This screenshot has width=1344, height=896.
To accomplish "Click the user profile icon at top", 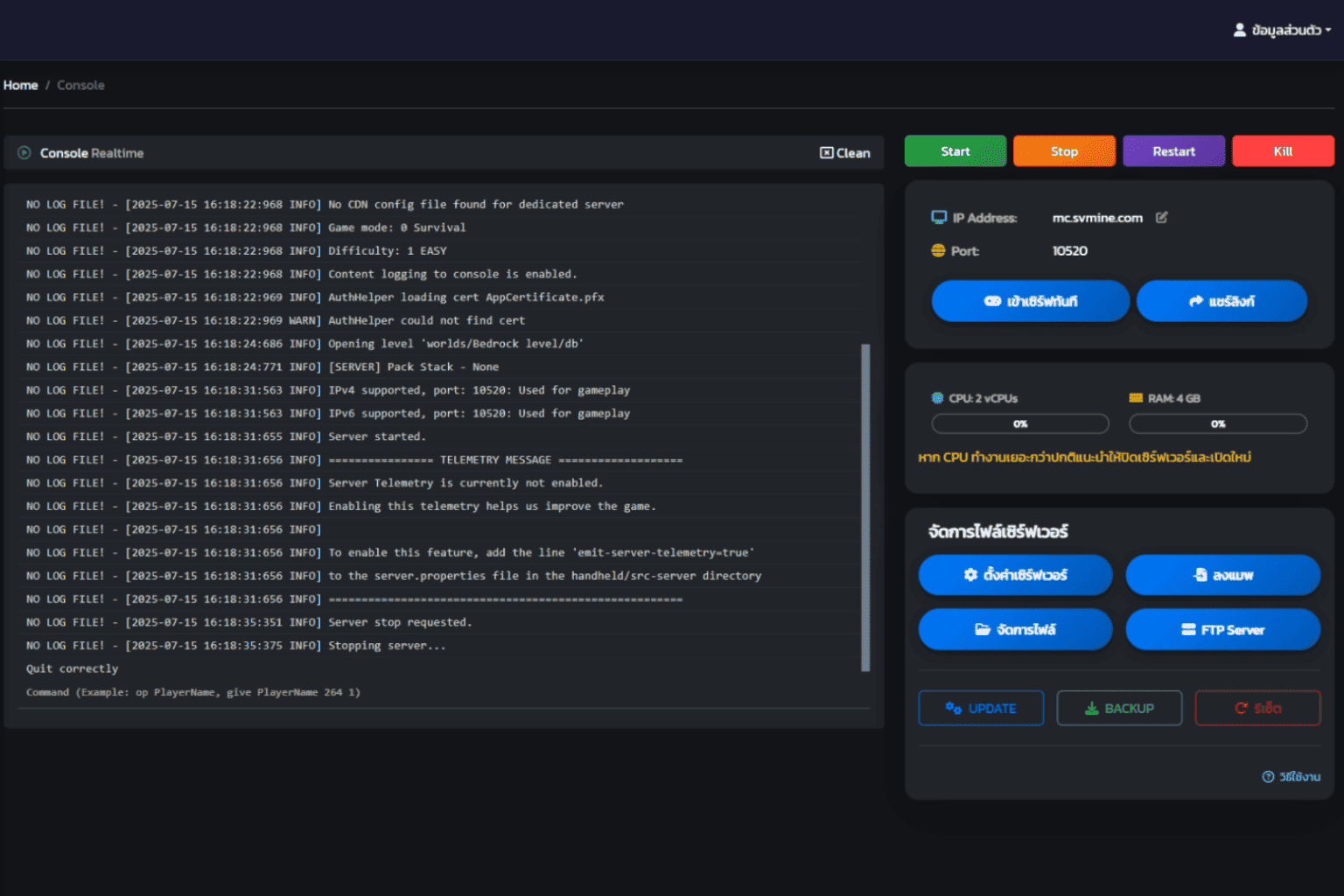I will 1239,30.
